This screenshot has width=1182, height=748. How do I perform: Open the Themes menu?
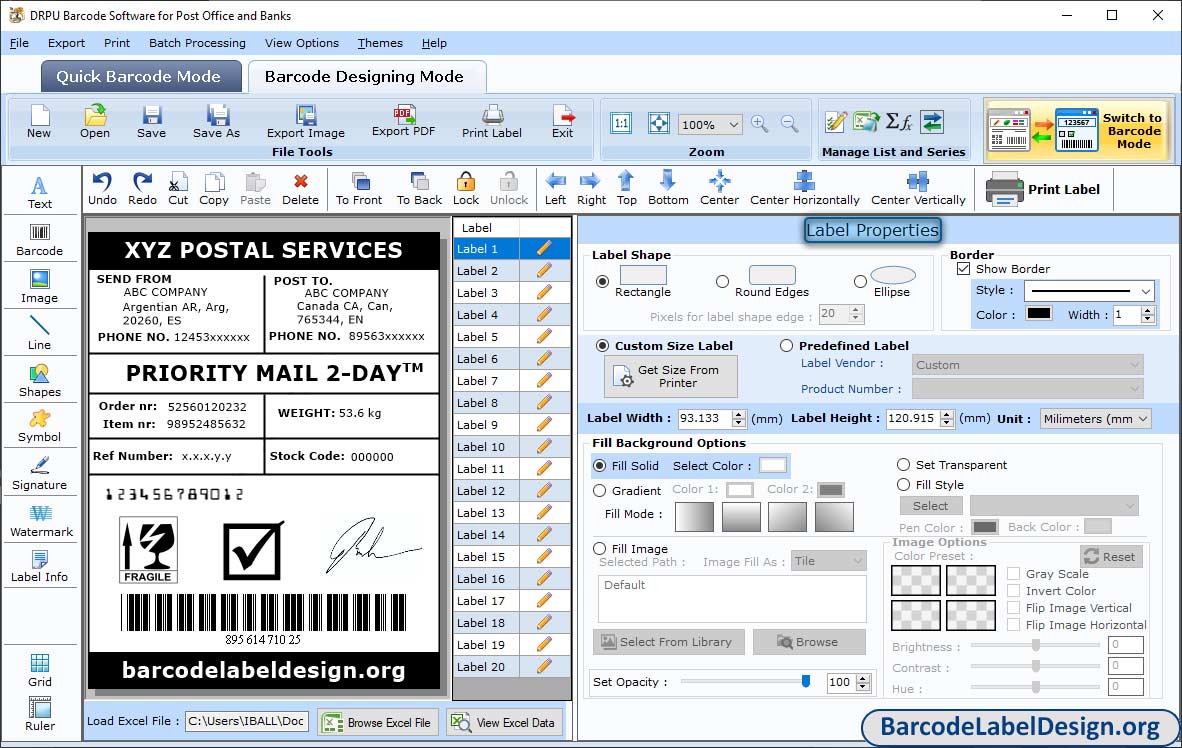click(380, 43)
